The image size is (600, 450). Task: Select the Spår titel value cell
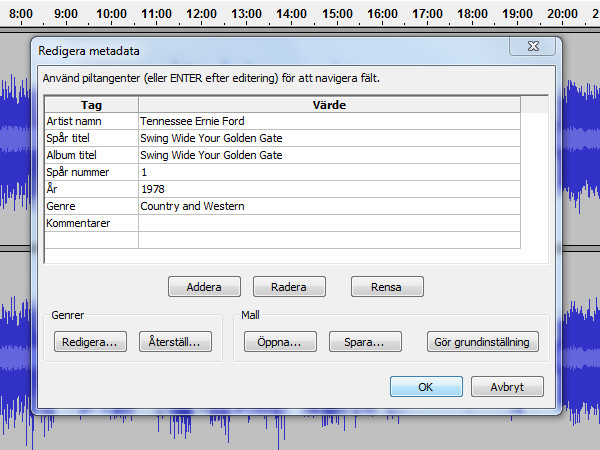coord(329,138)
